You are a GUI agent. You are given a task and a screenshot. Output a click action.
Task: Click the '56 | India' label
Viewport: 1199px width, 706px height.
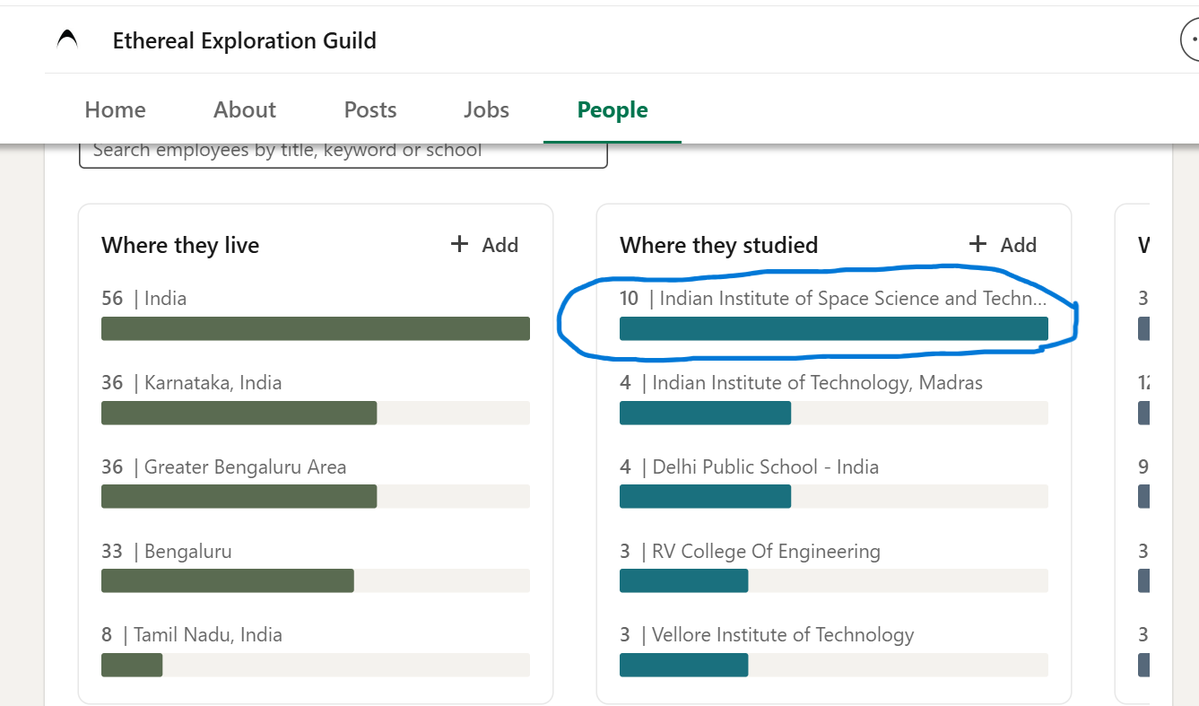144,298
